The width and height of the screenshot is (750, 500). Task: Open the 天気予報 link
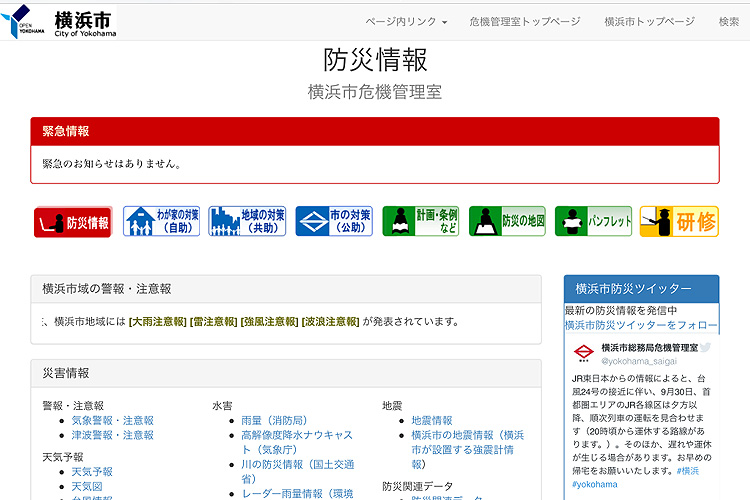coord(92,471)
